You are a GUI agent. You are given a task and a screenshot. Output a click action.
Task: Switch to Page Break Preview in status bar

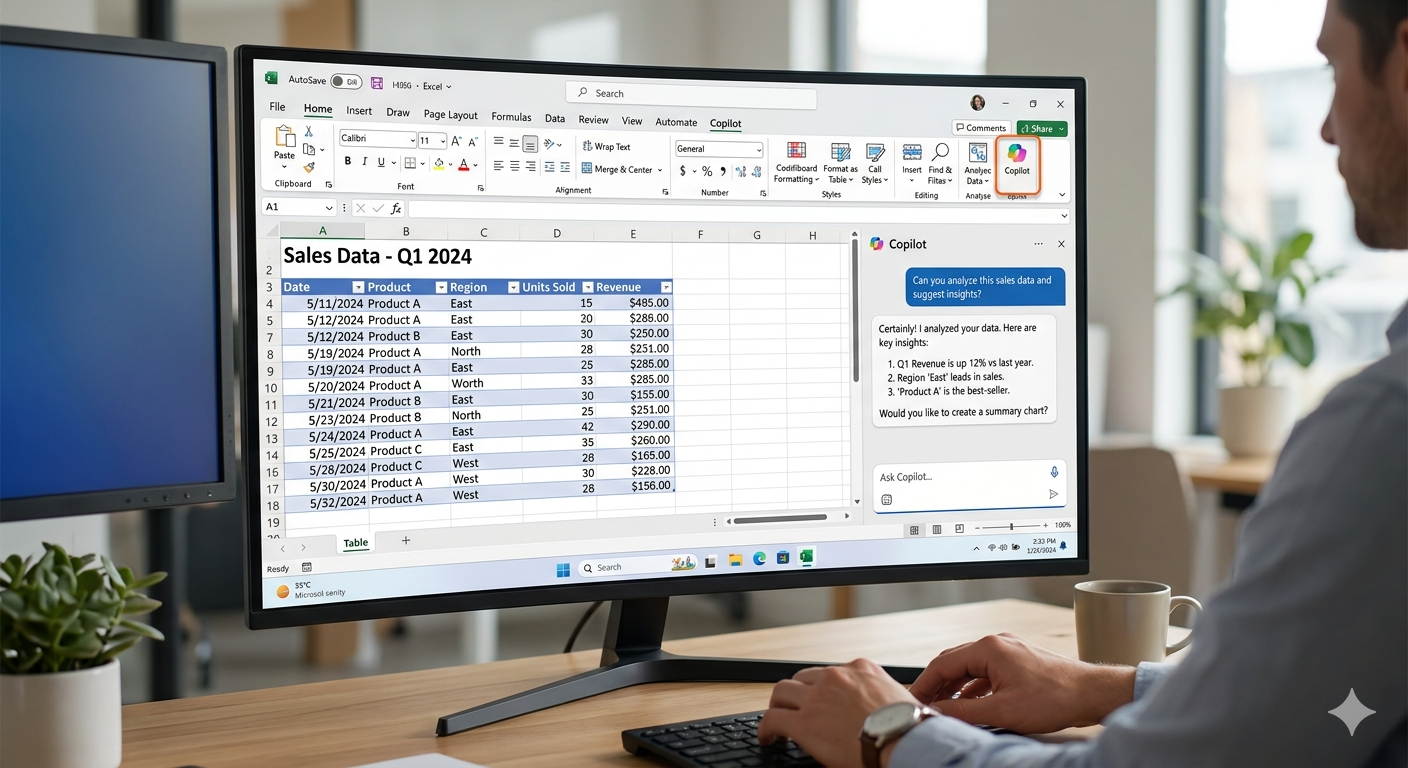pos(959,529)
